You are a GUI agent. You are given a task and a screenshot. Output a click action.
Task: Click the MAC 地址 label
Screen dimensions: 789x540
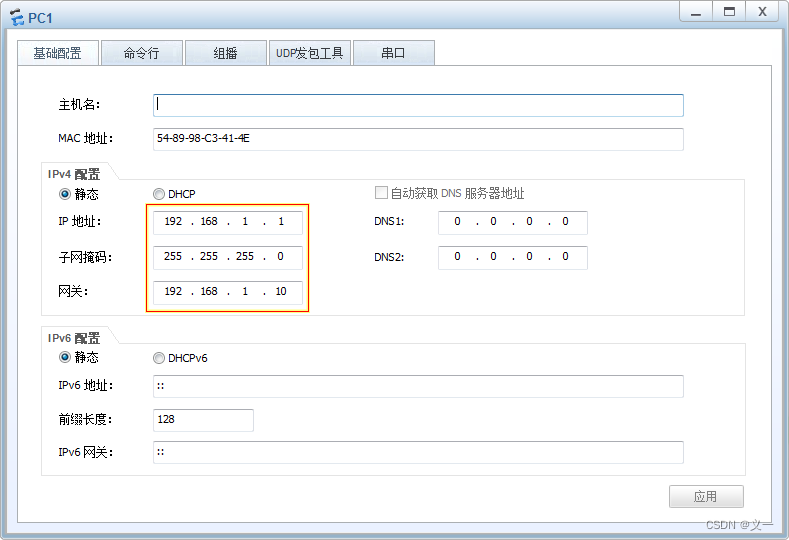point(86,138)
